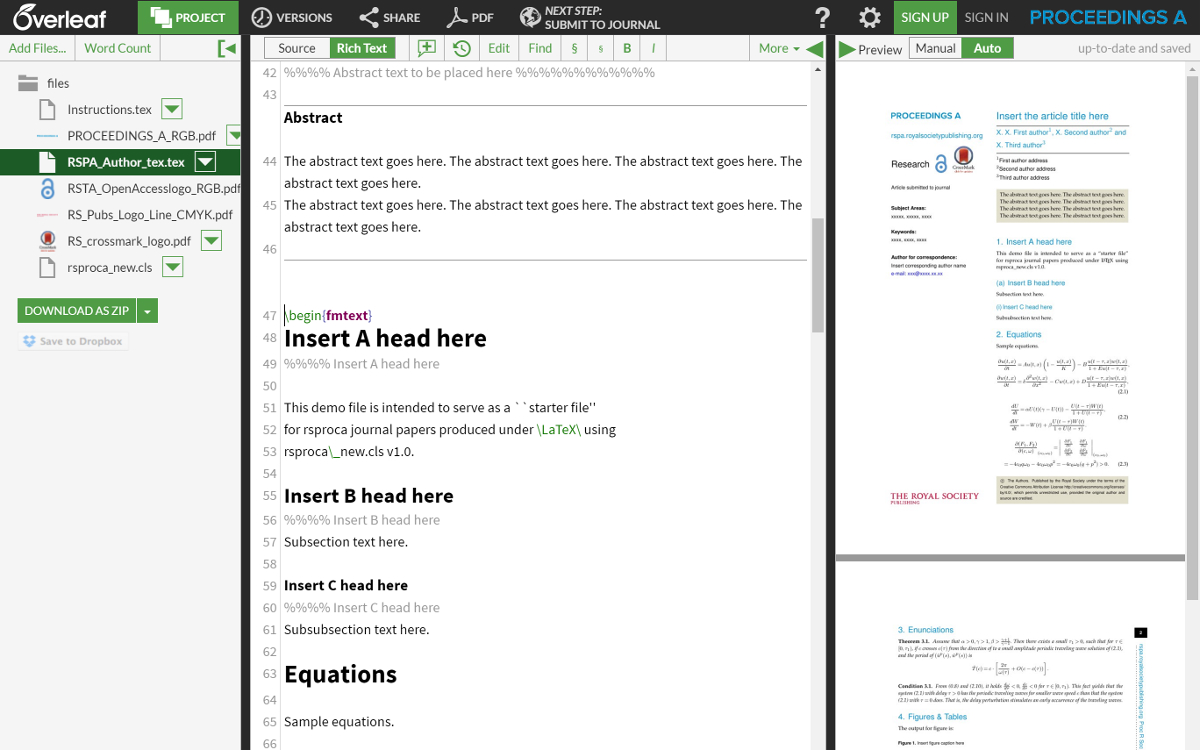Apply italic formatting with the I button
Image resolution: width=1200 pixels, height=750 pixels.
pos(654,48)
